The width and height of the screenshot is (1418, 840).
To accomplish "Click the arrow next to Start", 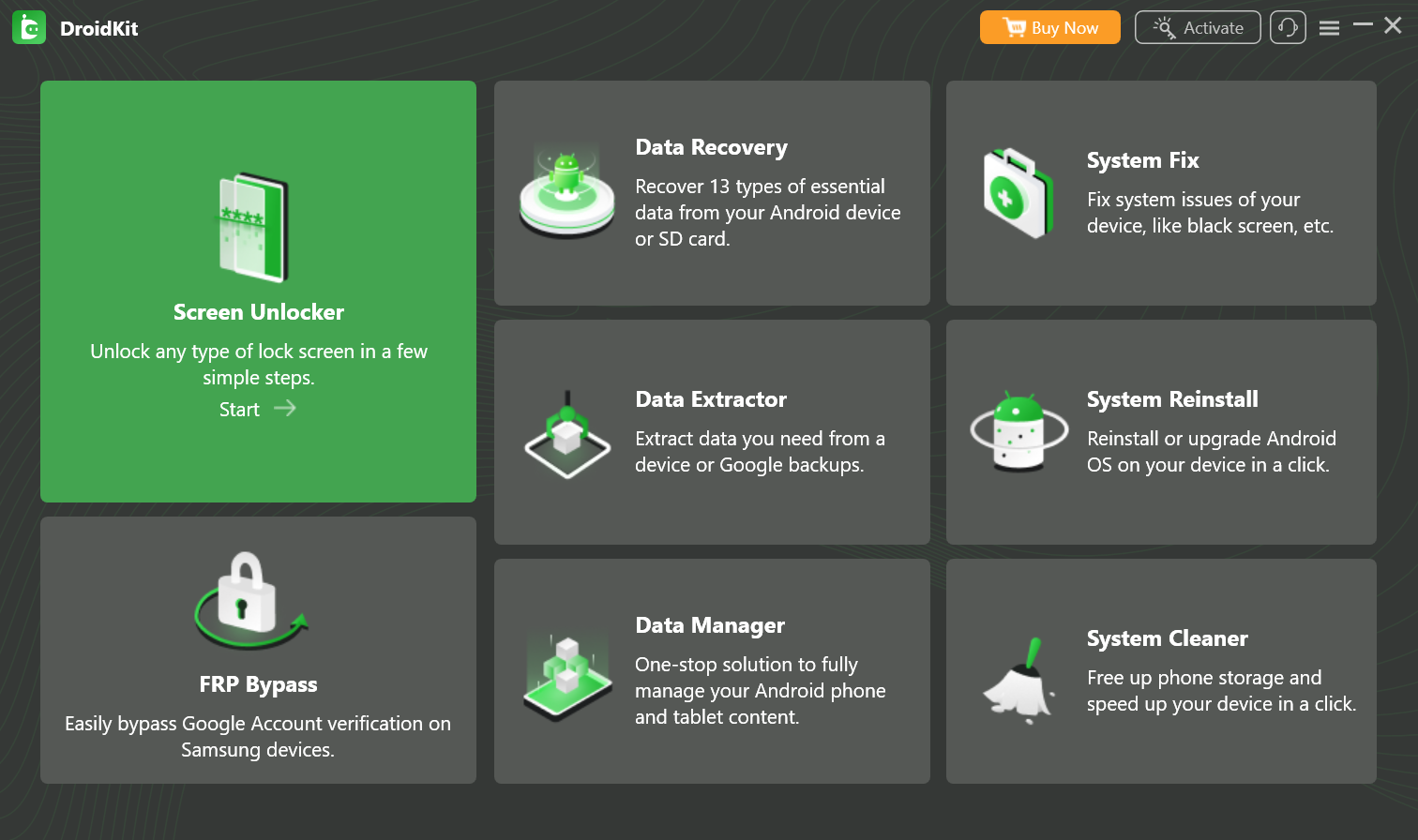I will click(x=285, y=408).
